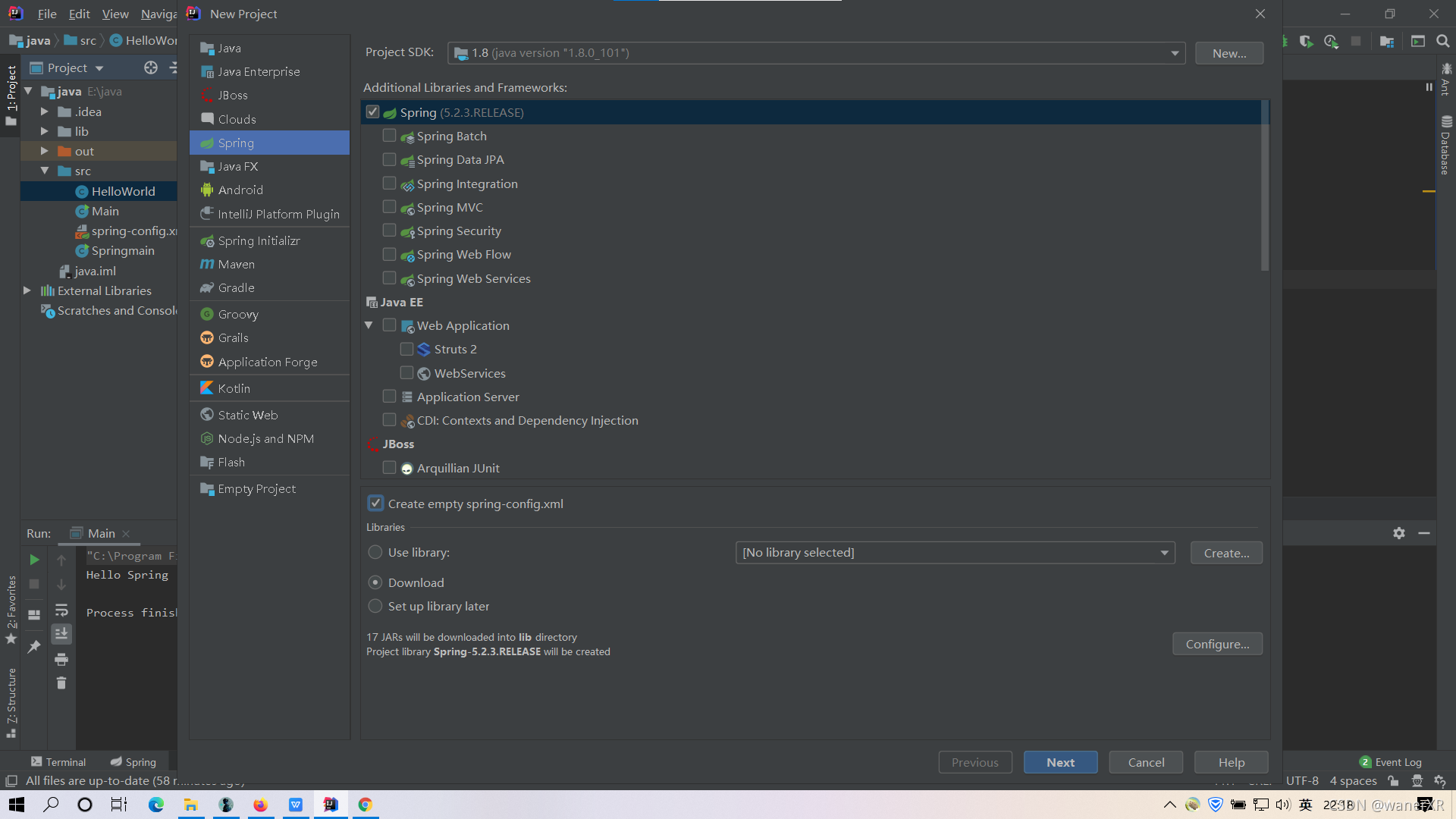1456x819 pixels.
Task: Toggle Create empty spring-config.xml
Action: click(x=375, y=503)
